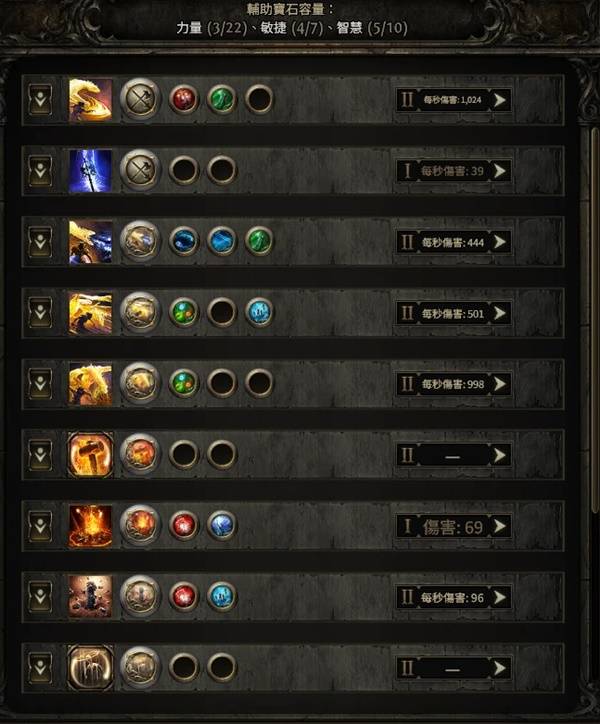Viewport: 600px width, 724px height.
Task: Expand the left arrow button of the first skill row
Action: click(x=40, y=100)
